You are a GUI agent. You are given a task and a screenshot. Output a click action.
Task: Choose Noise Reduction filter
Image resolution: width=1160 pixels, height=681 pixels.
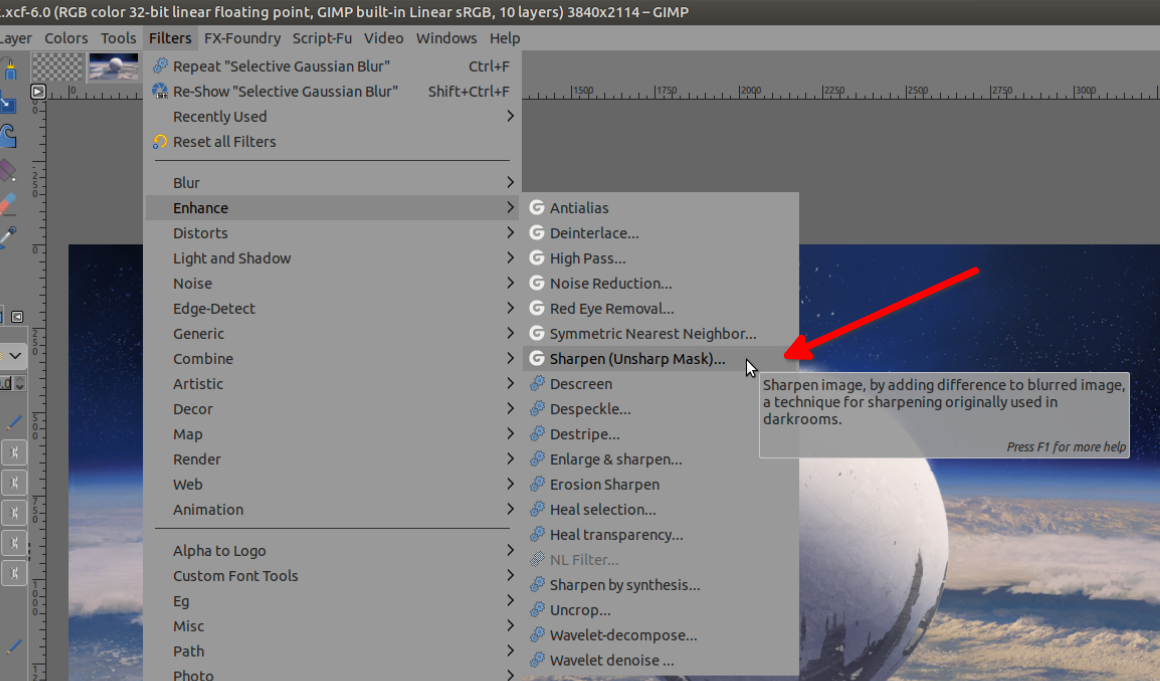(661, 283)
